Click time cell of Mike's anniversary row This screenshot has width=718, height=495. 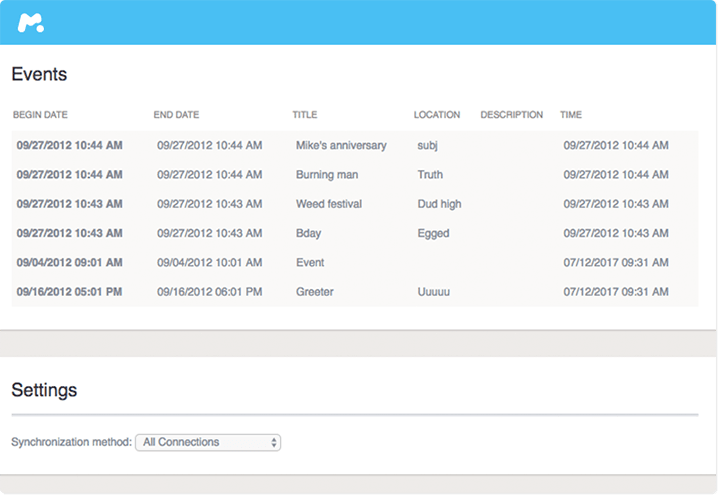pos(616,146)
